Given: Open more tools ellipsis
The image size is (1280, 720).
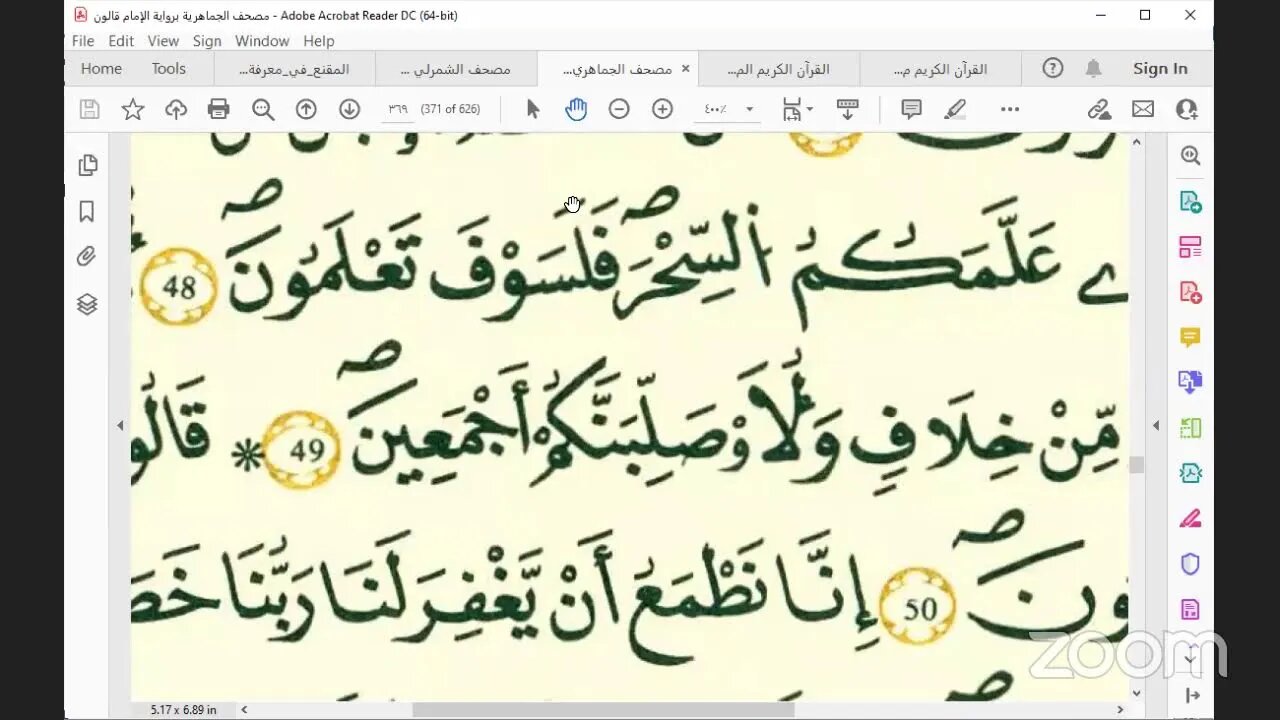Looking at the screenshot, I should point(1010,109).
